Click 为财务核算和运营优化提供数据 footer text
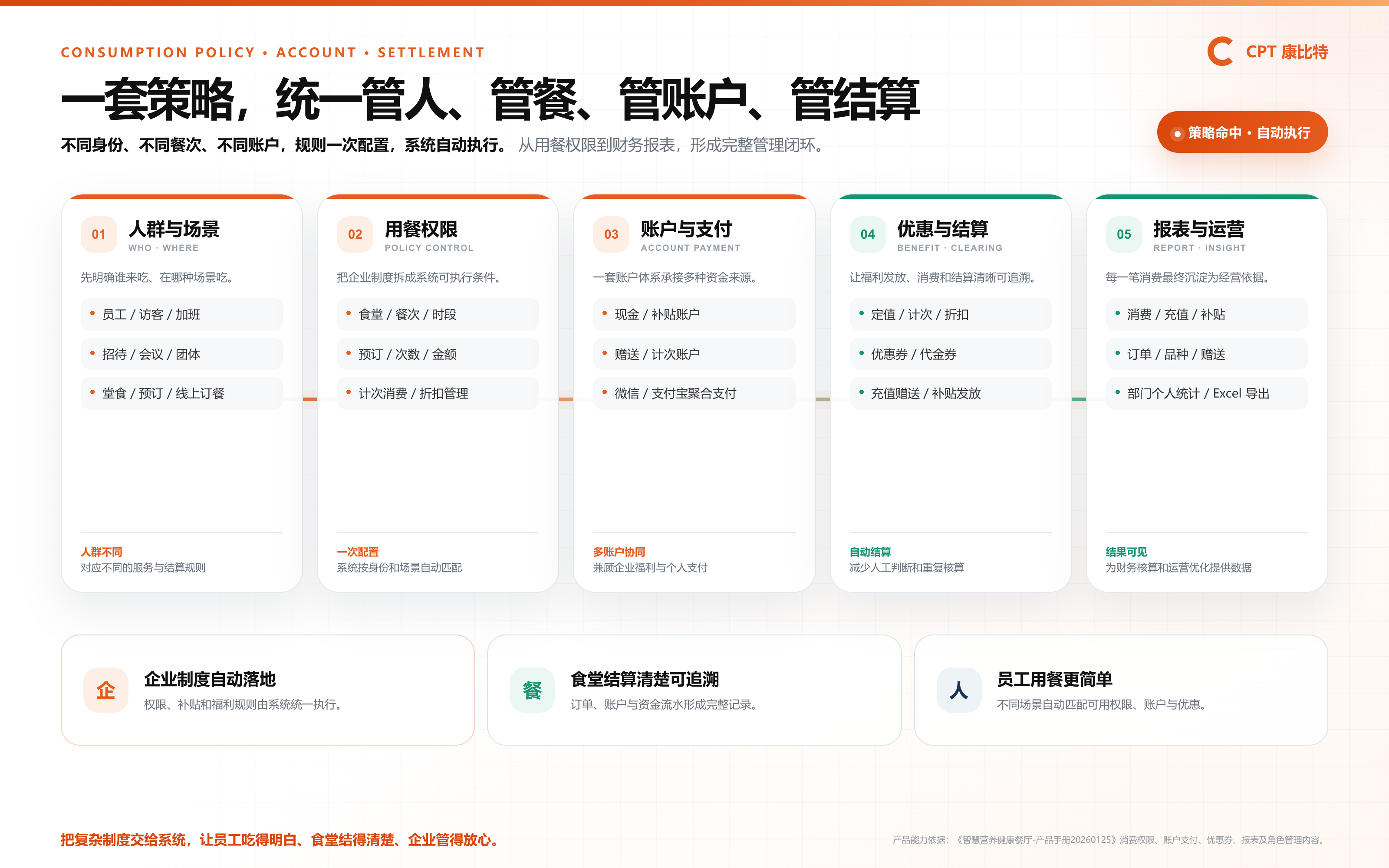1389x868 pixels. (x=1179, y=567)
